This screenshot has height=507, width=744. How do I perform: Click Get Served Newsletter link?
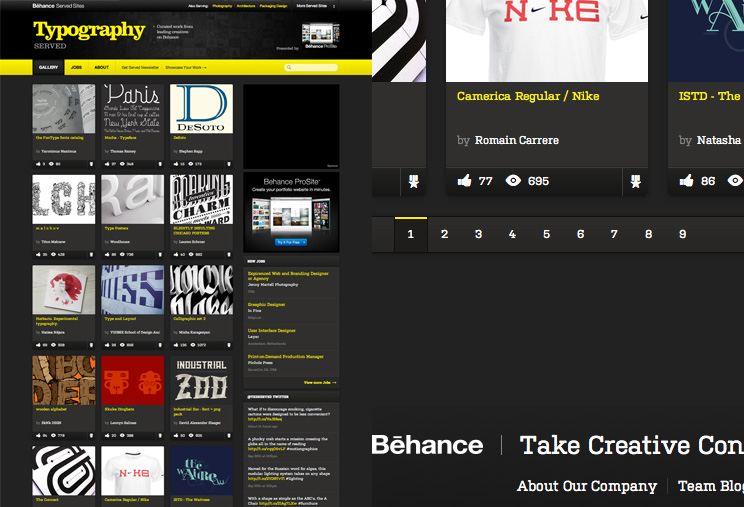[x=140, y=68]
